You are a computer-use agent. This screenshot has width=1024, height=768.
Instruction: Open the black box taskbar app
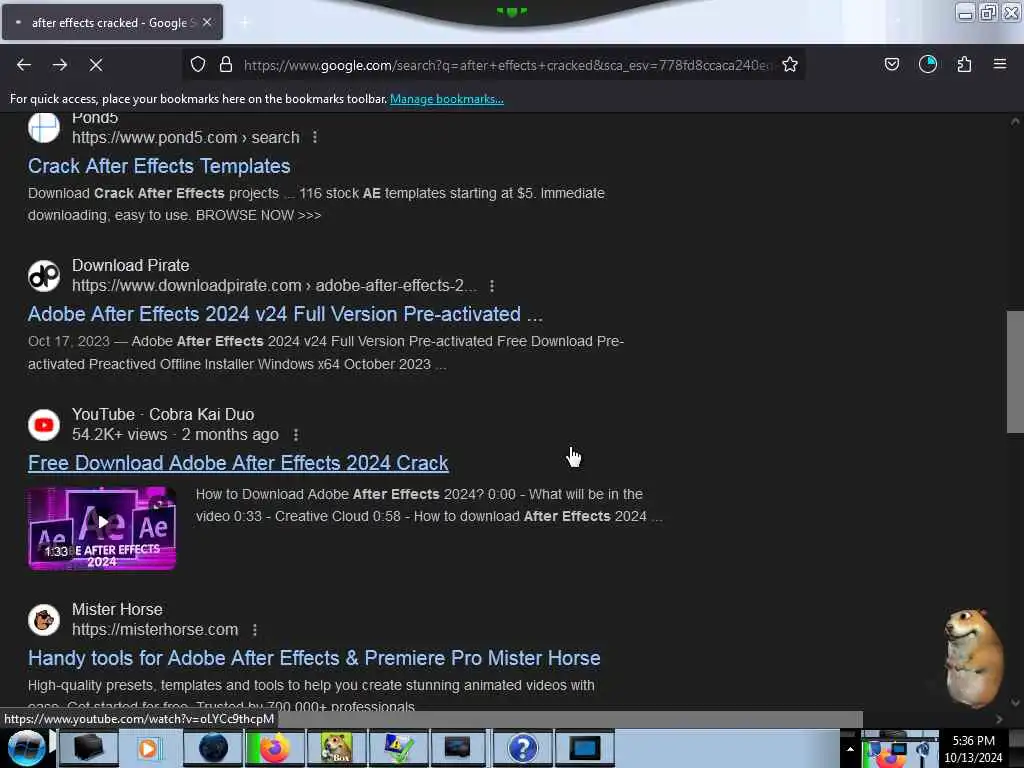pyautogui.click(x=88, y=748)
